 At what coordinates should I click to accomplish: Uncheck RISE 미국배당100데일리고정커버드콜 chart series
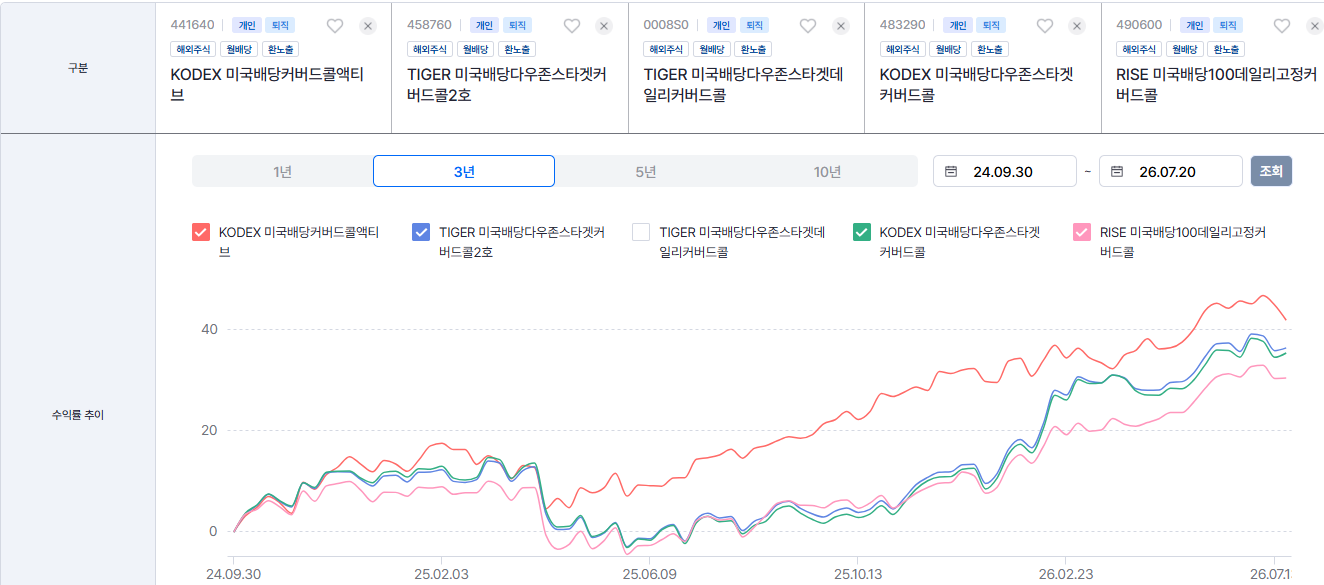coord(1081,232)
